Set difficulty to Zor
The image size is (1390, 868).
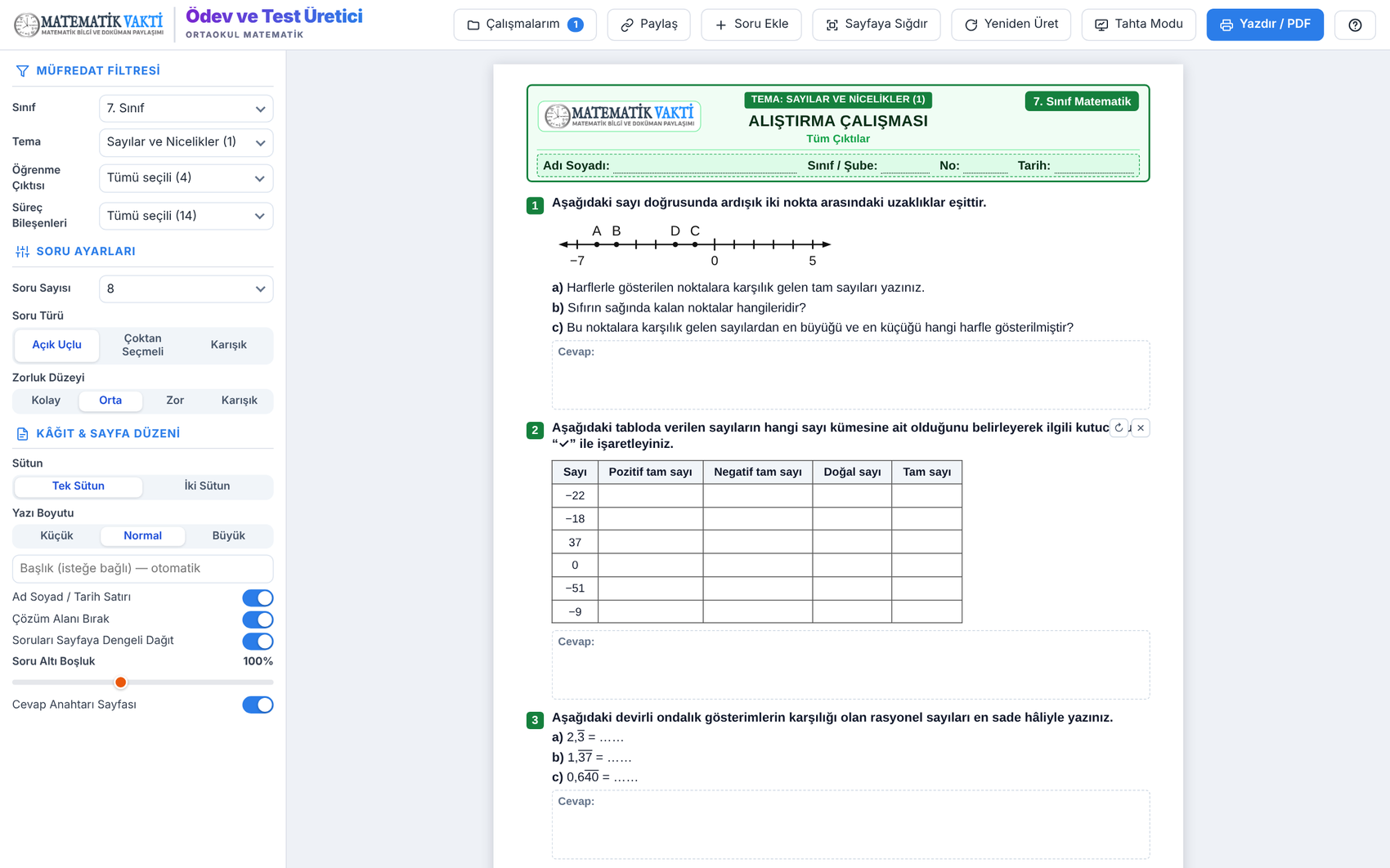tap(175, 400)
